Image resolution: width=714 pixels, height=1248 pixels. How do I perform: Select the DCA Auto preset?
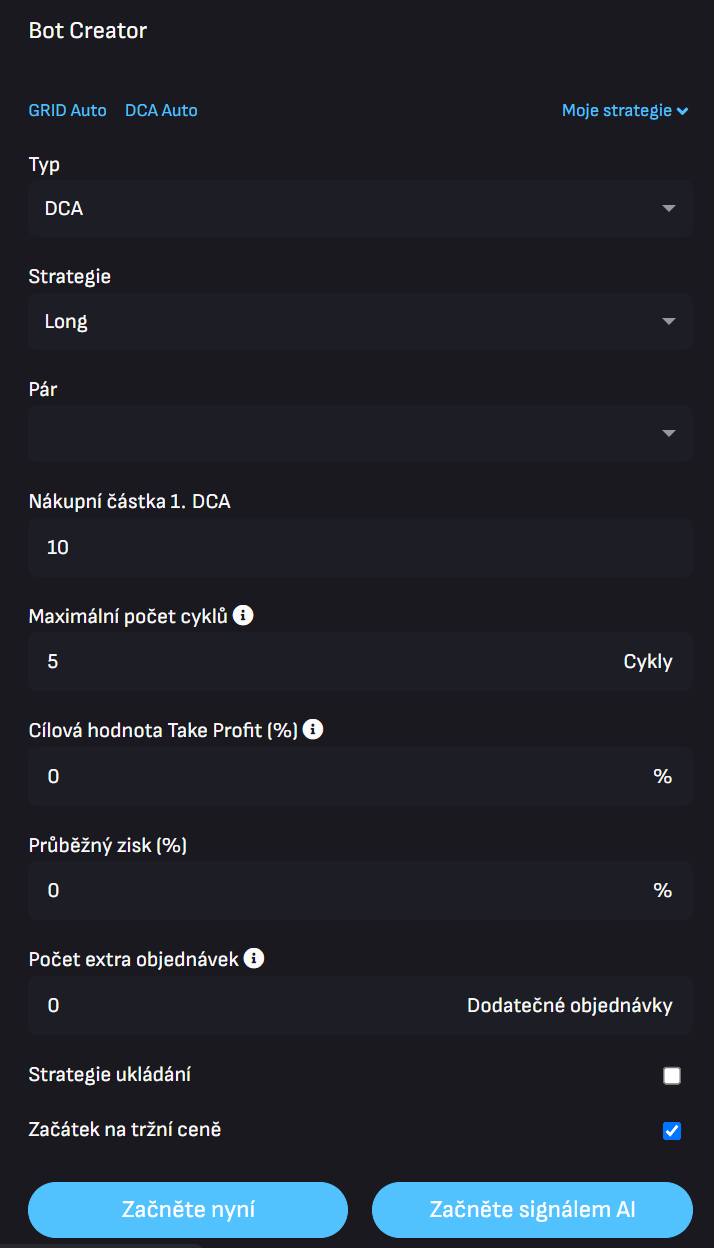coord(161,111)
